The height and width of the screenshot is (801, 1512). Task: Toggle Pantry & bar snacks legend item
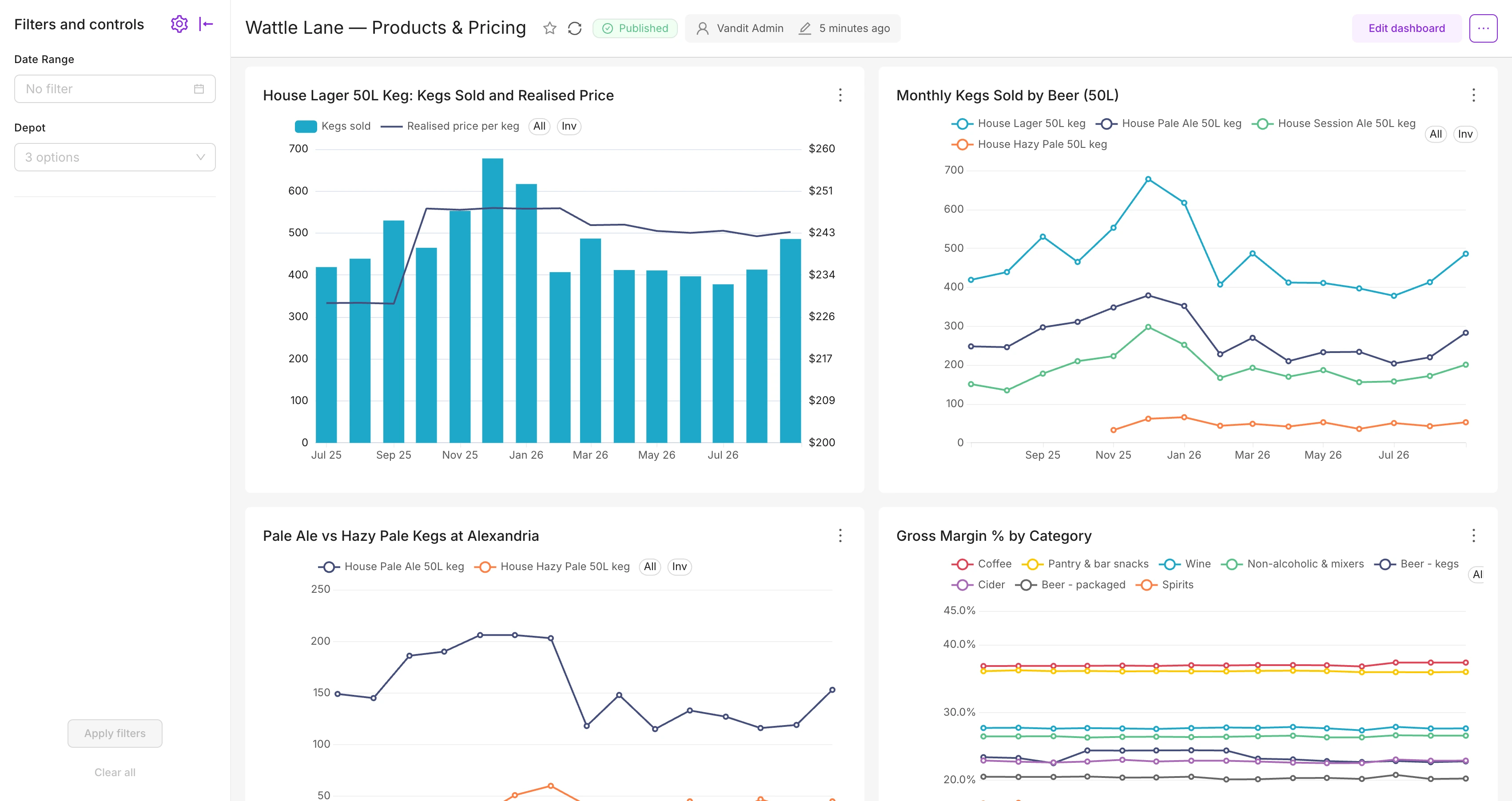coord(1085,564)
